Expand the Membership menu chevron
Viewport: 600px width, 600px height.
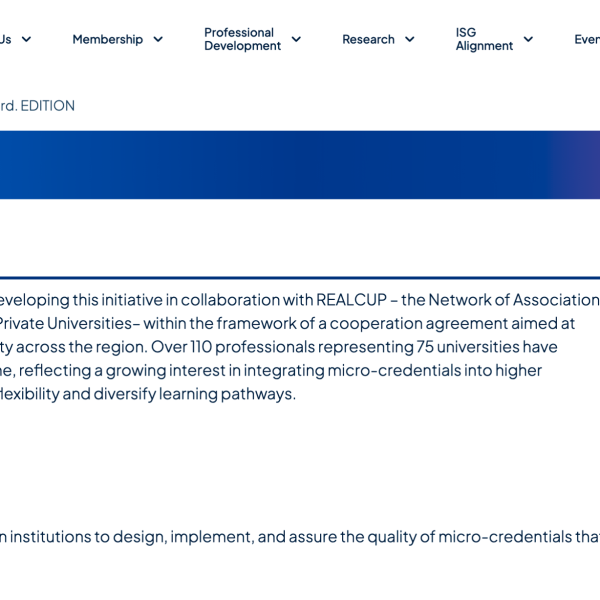tap(158, 40)
